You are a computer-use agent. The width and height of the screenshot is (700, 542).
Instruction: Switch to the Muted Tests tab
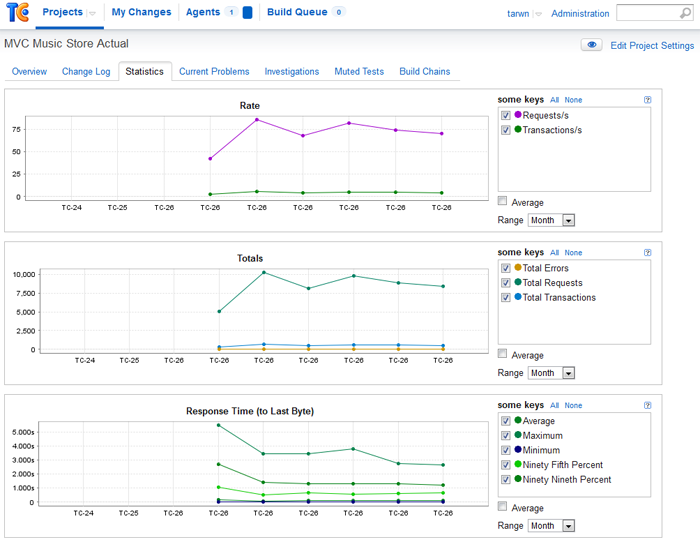coord(359,71)
